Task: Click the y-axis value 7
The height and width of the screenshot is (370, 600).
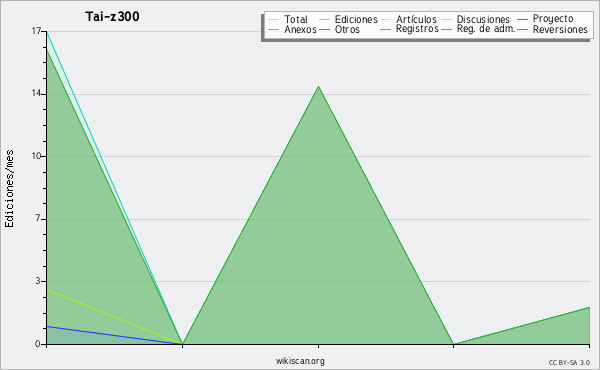Action: [x=38, y=218]
